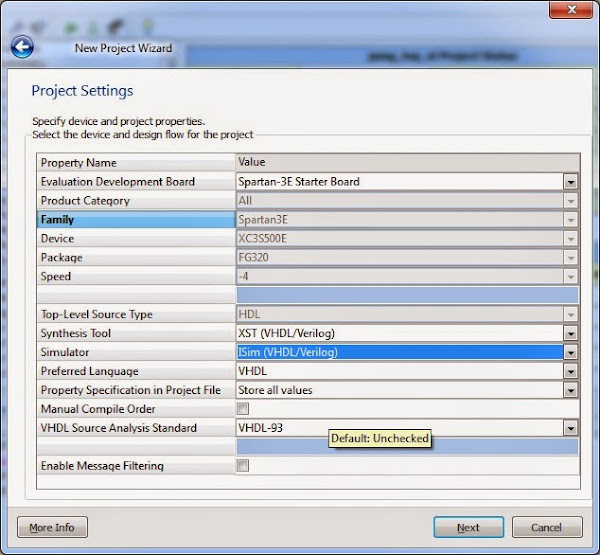
Task: Click the Property Name column header
Action: [x=136, y=163]
